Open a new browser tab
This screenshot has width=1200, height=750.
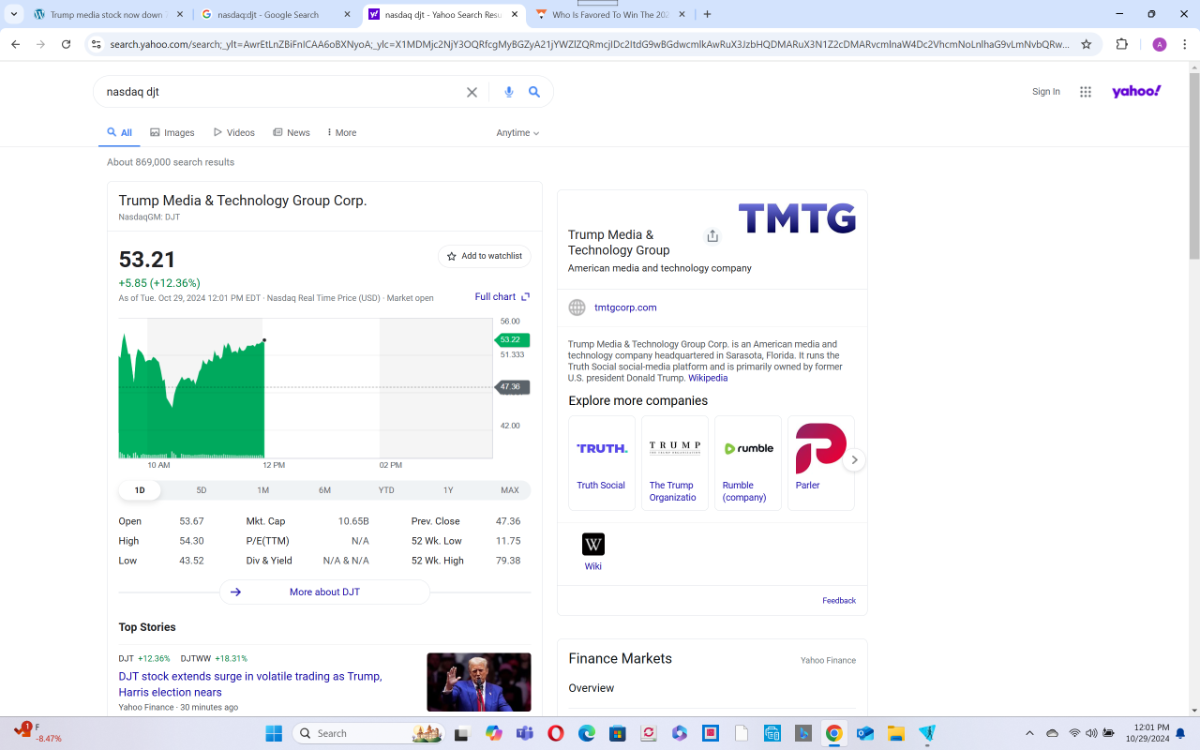click(707, 14)
